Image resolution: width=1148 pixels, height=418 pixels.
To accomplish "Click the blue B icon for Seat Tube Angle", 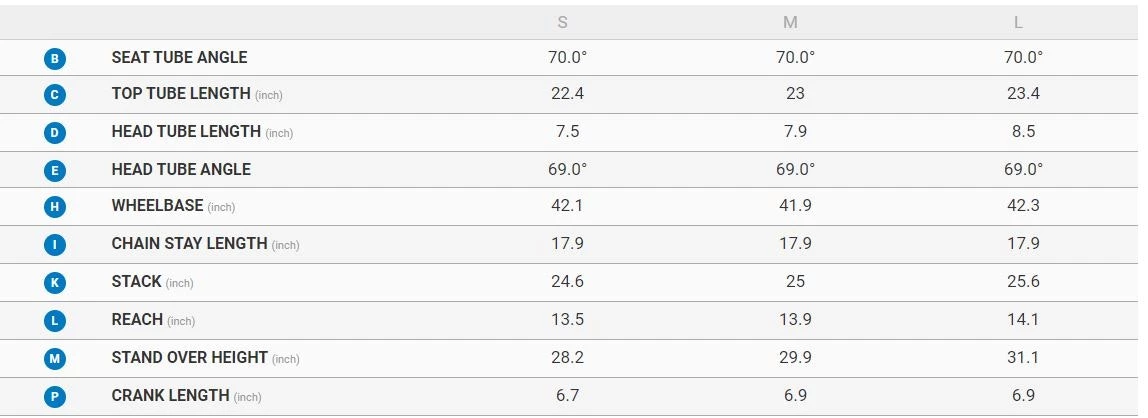I will [x=55, y=59].
